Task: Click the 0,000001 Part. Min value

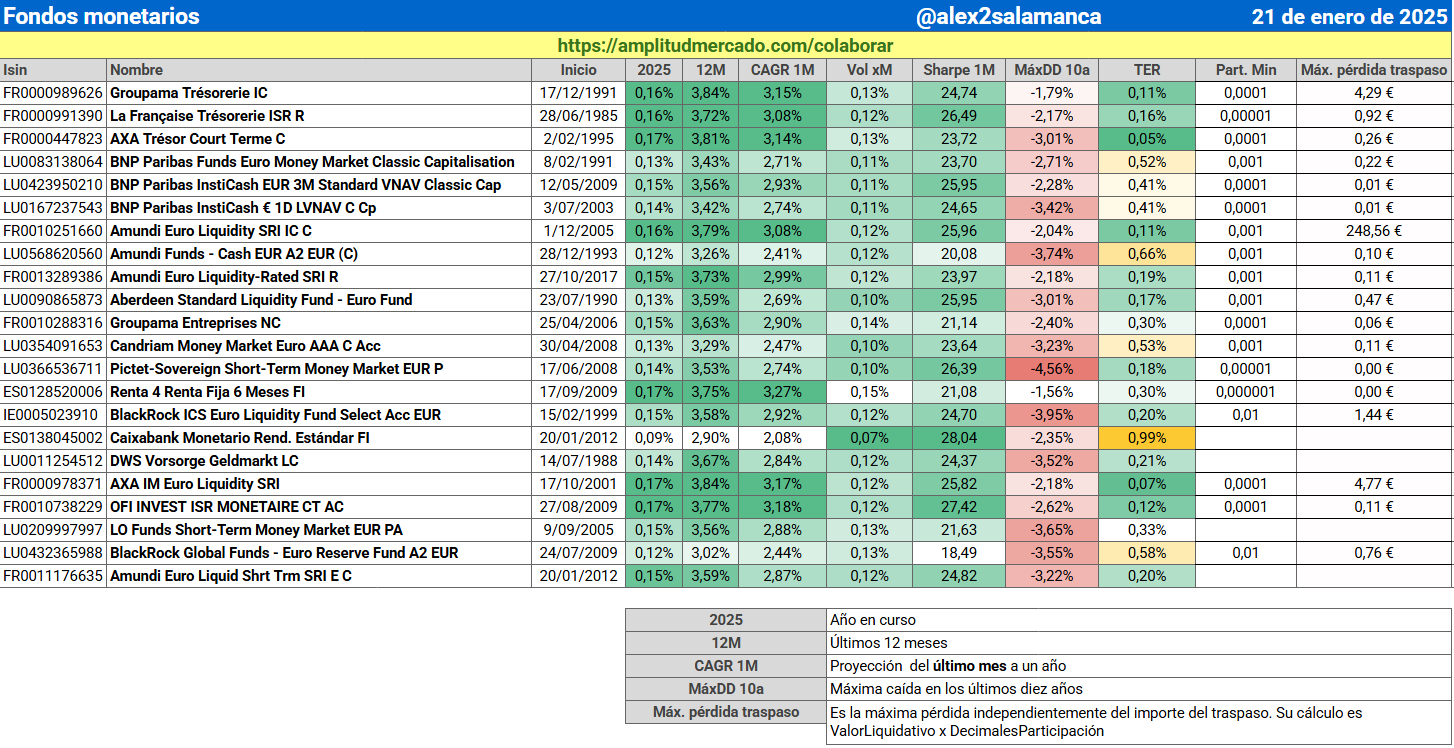Action: pos(1246,392)
